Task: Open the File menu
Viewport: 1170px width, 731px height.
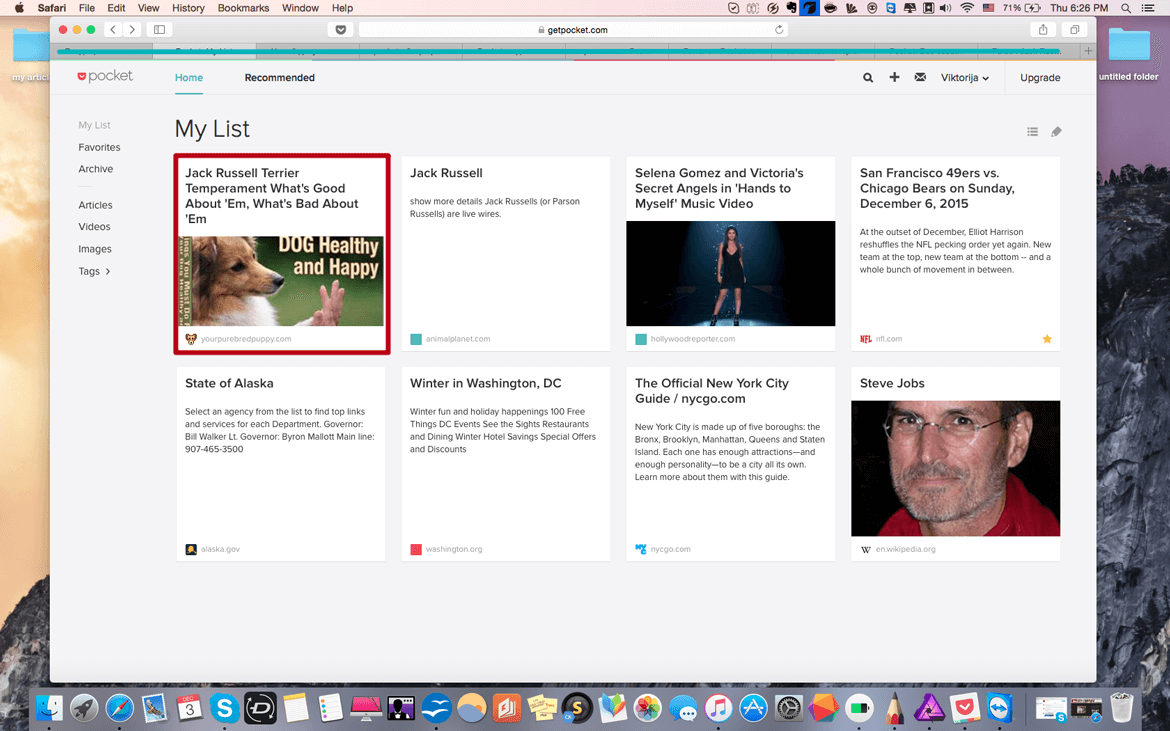Action: point(87,7)
